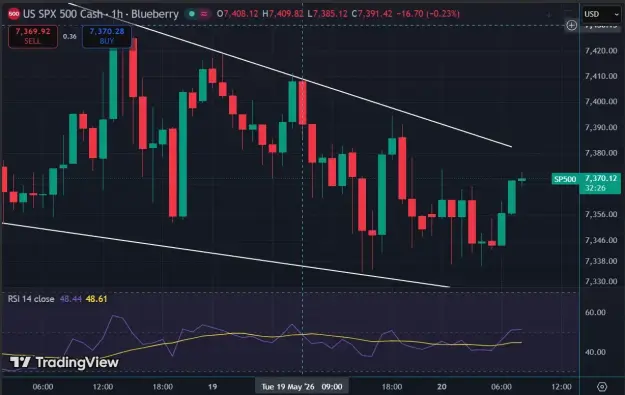This screenshot has height=395, width=625.
Task: Click the close value C7,391.42
Action: pyautogui.click(x=372, y=14)
